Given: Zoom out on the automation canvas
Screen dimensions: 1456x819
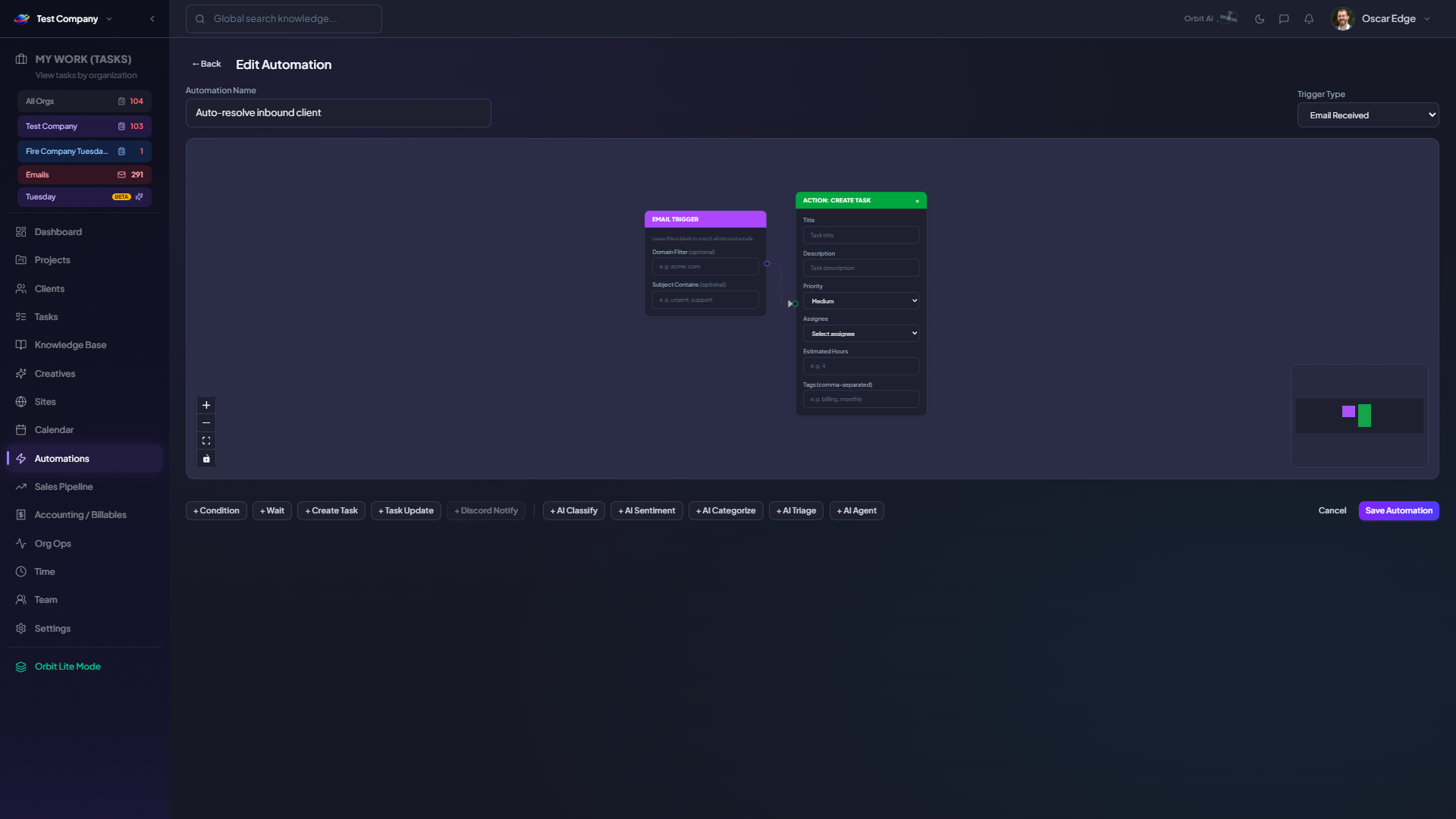Looking at the screenshot, I should click(x=206, y=423).
